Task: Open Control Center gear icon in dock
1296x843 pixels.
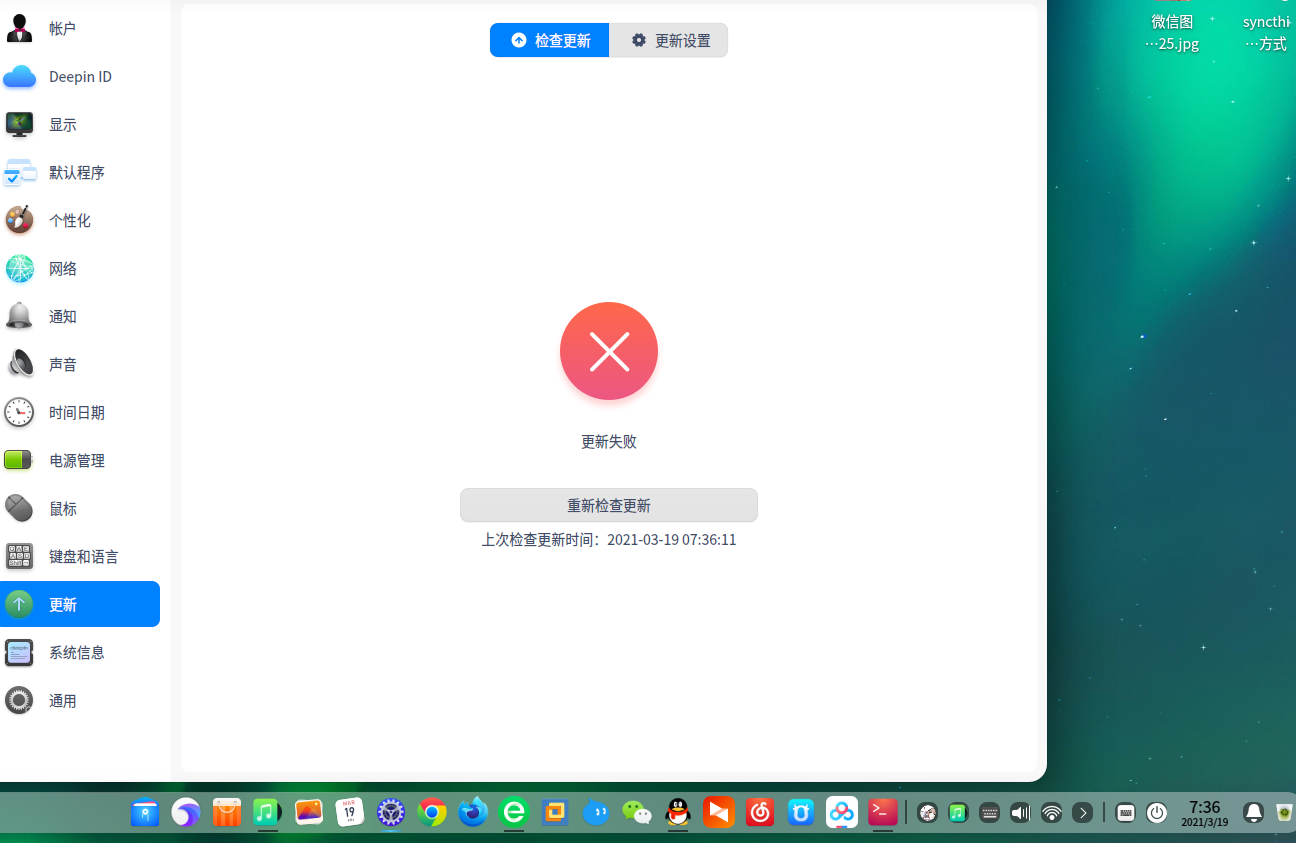Action: [x=390, y=812]
